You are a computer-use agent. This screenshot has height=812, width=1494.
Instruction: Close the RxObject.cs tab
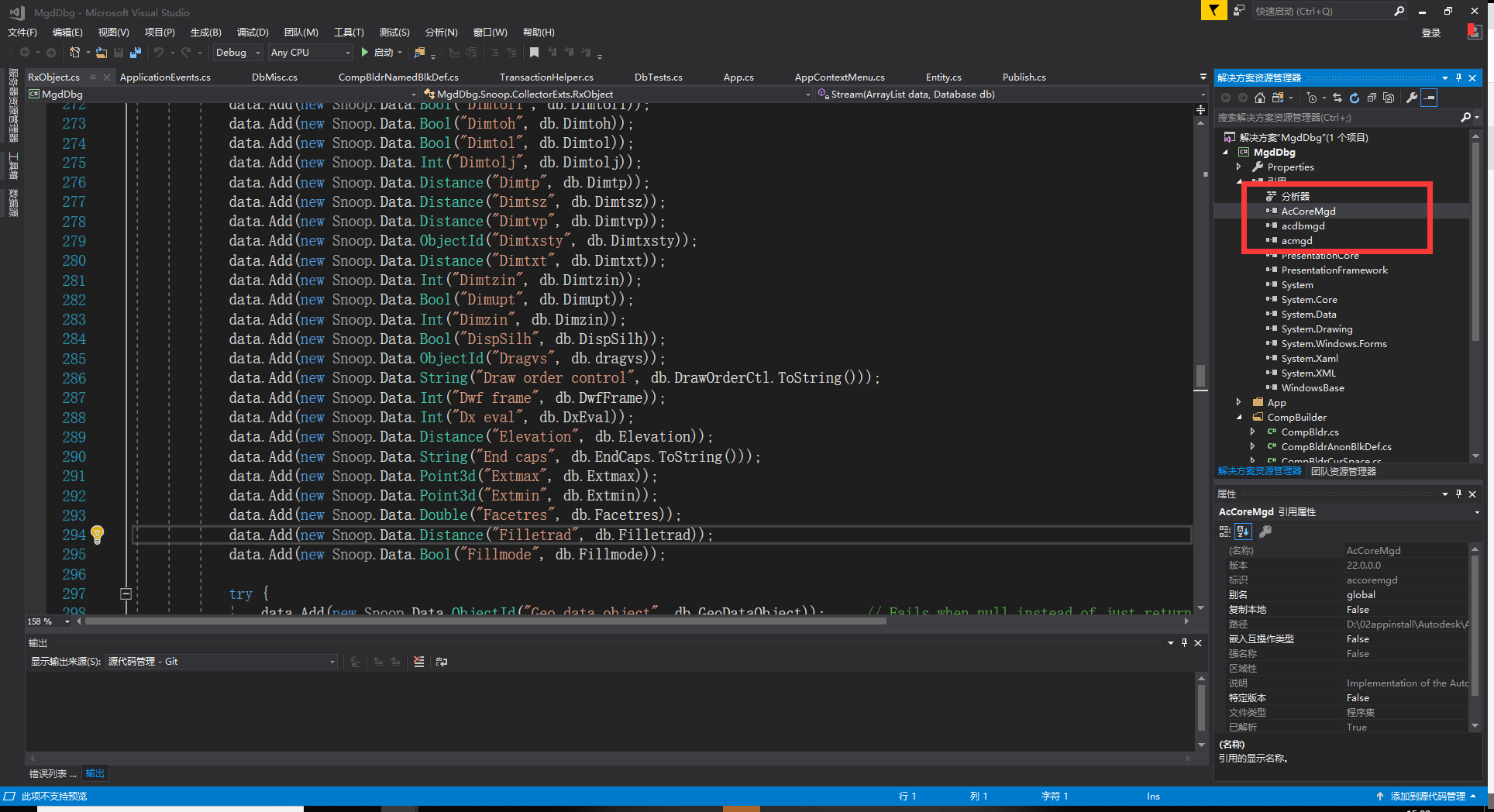pos(107,77)
